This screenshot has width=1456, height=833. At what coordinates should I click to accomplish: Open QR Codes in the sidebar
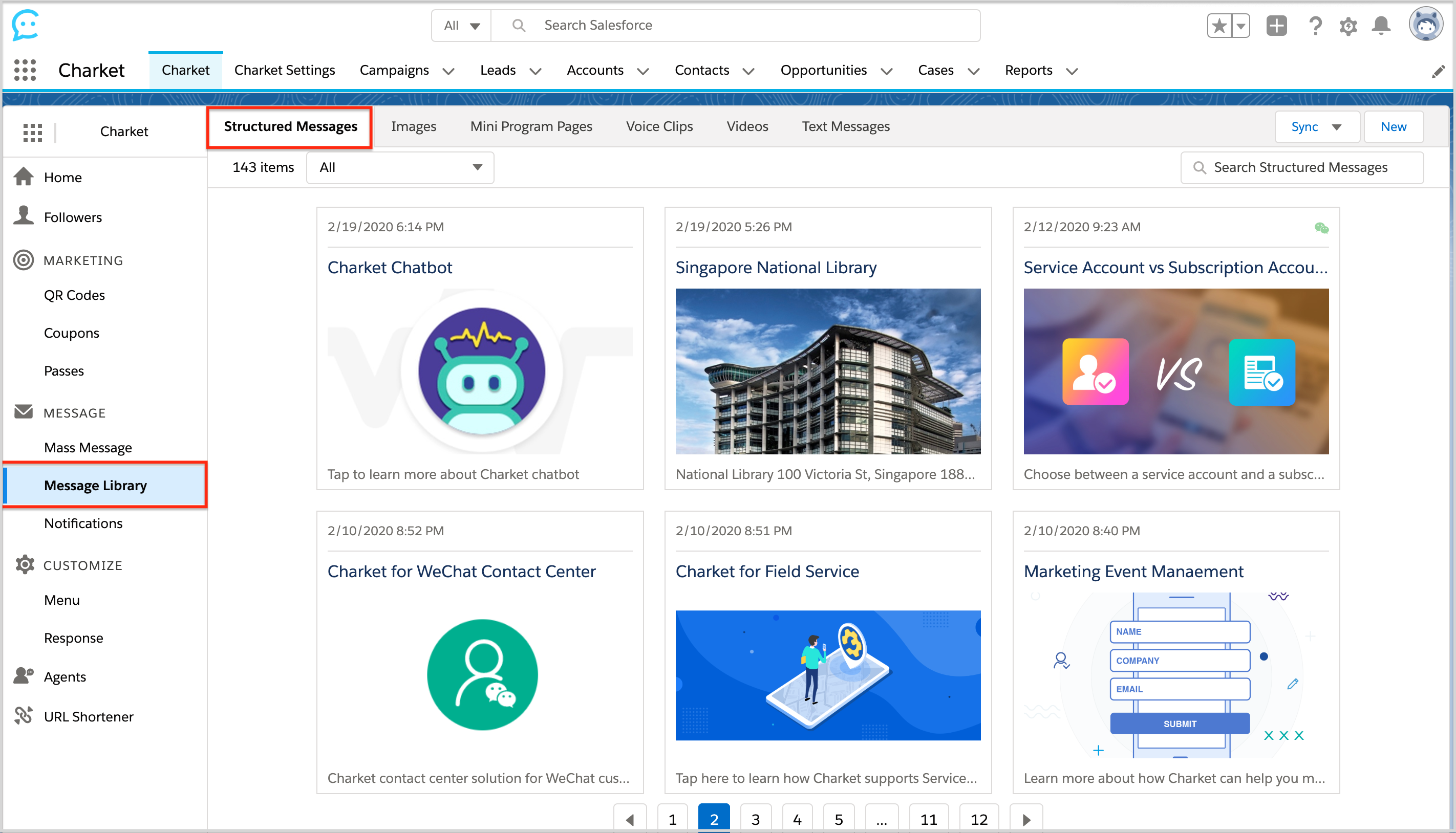[74, 295]
